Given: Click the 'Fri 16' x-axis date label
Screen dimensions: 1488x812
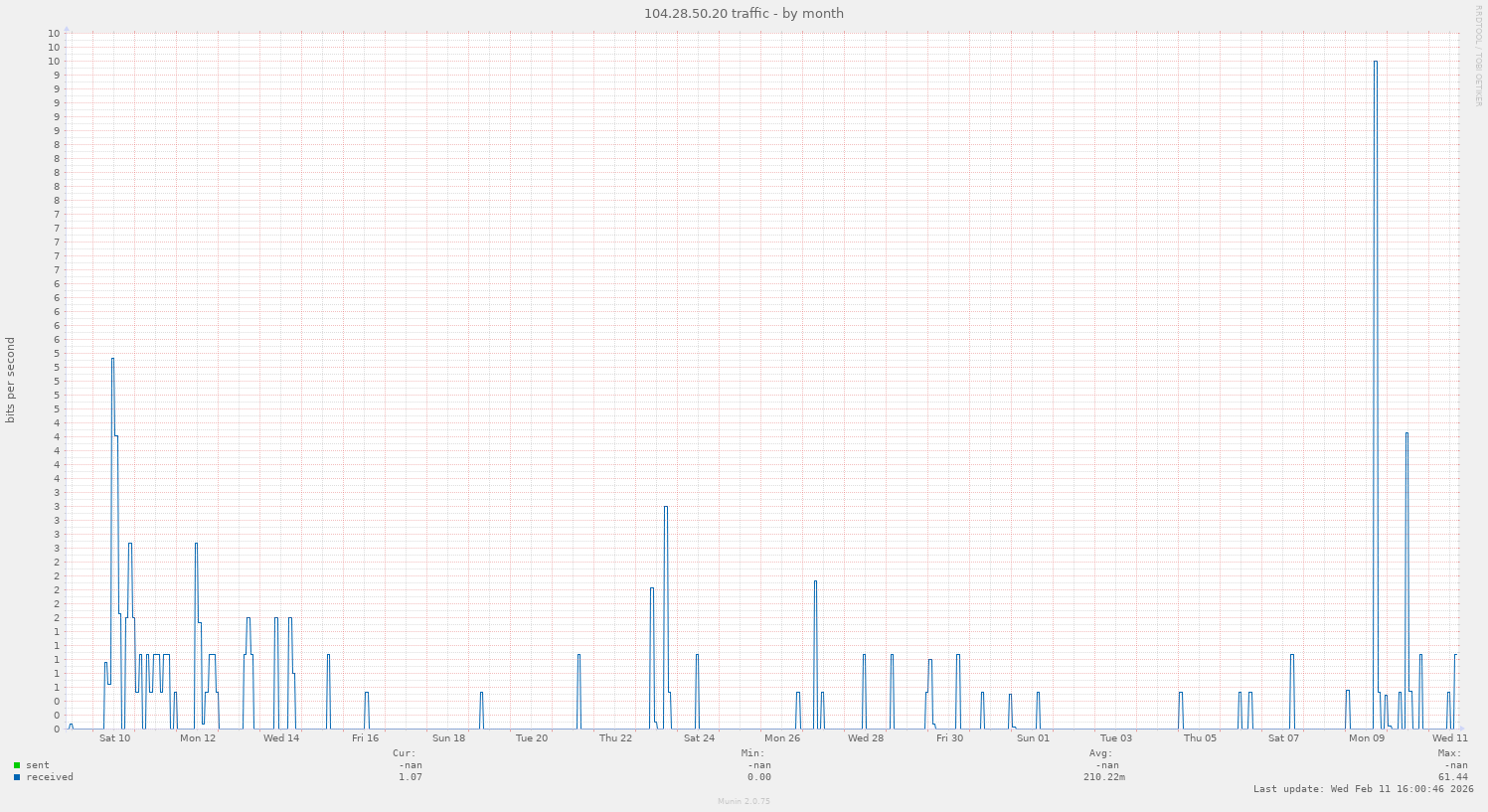Looking at the screenshot, I should pyautogui.click(x=365, y=738).
